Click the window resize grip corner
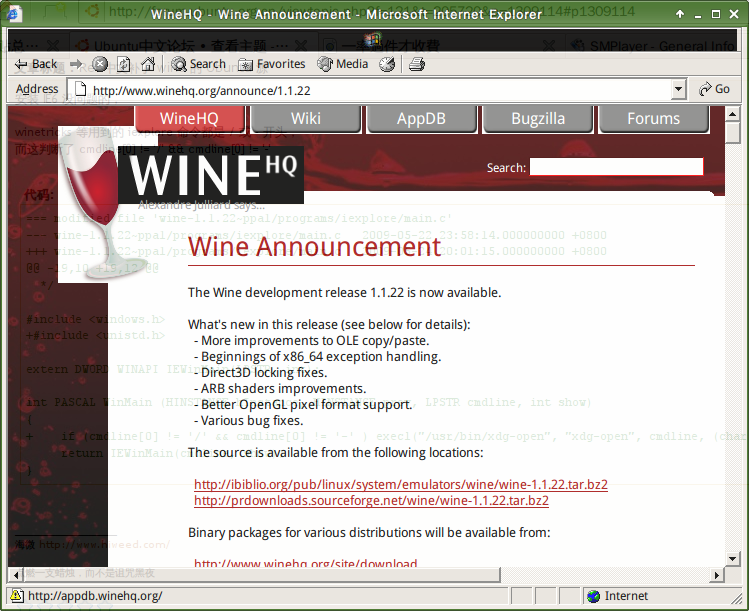The width and height of the screenshot is (749, 611). [x=736, y=597]
